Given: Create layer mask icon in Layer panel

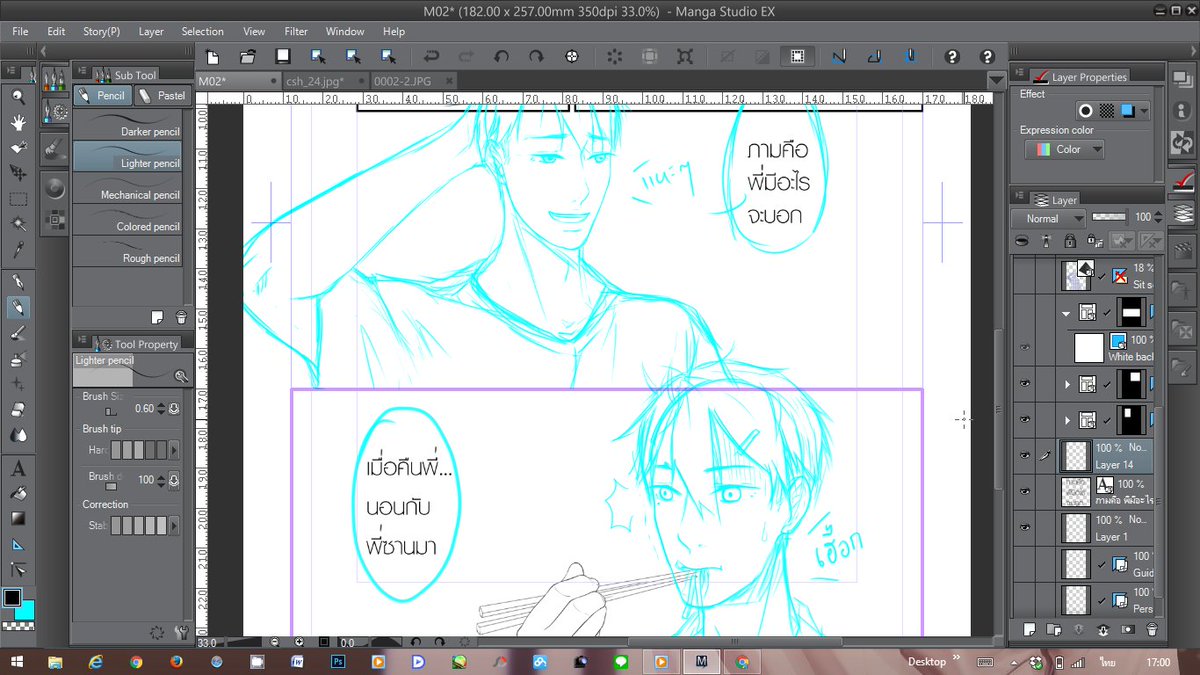Looking at the screenshot, I should click(1128, 629).
